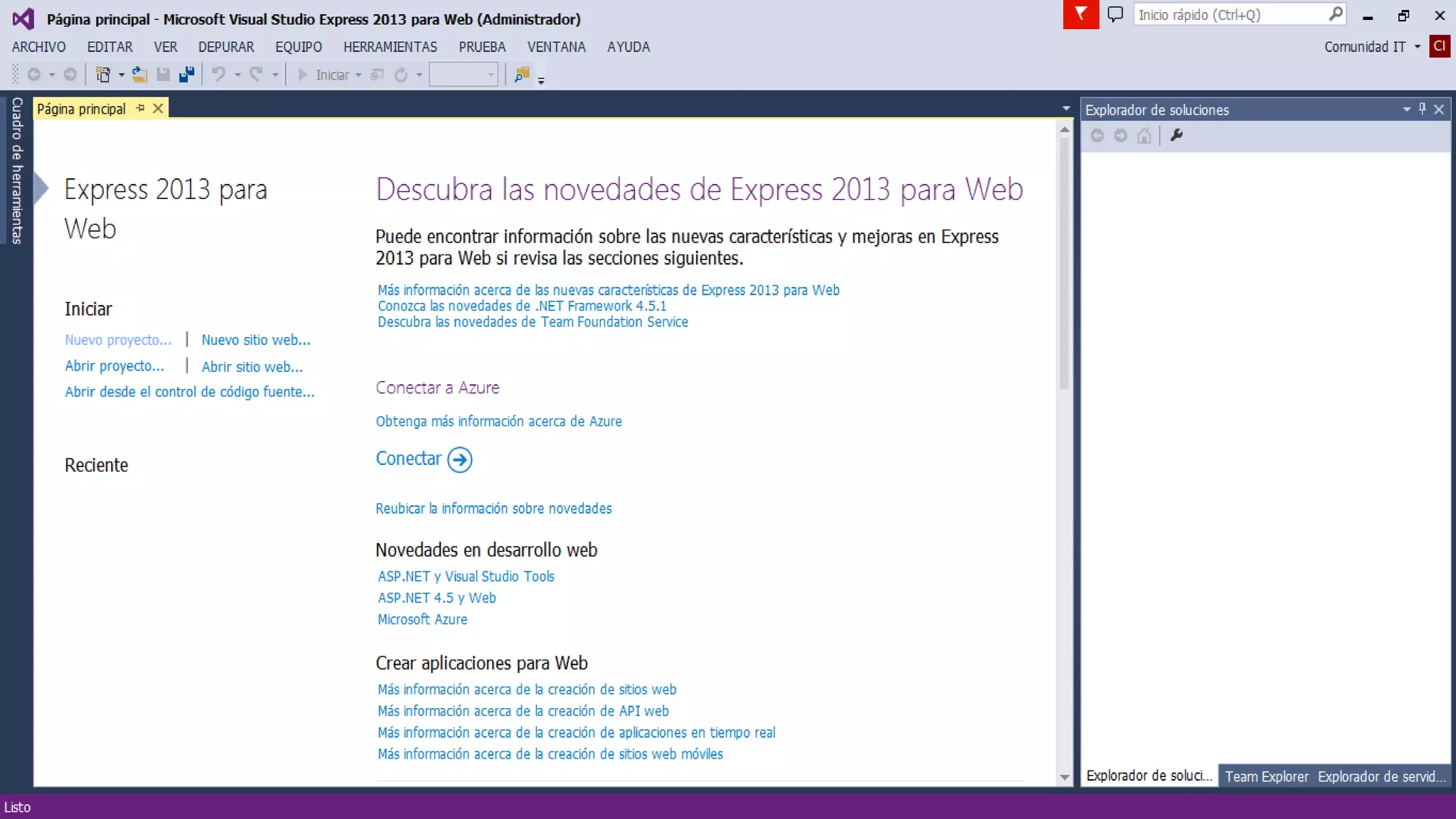Click the feedback speech bubble icon
The image size is (1456, 819).
pos(1115,14)
